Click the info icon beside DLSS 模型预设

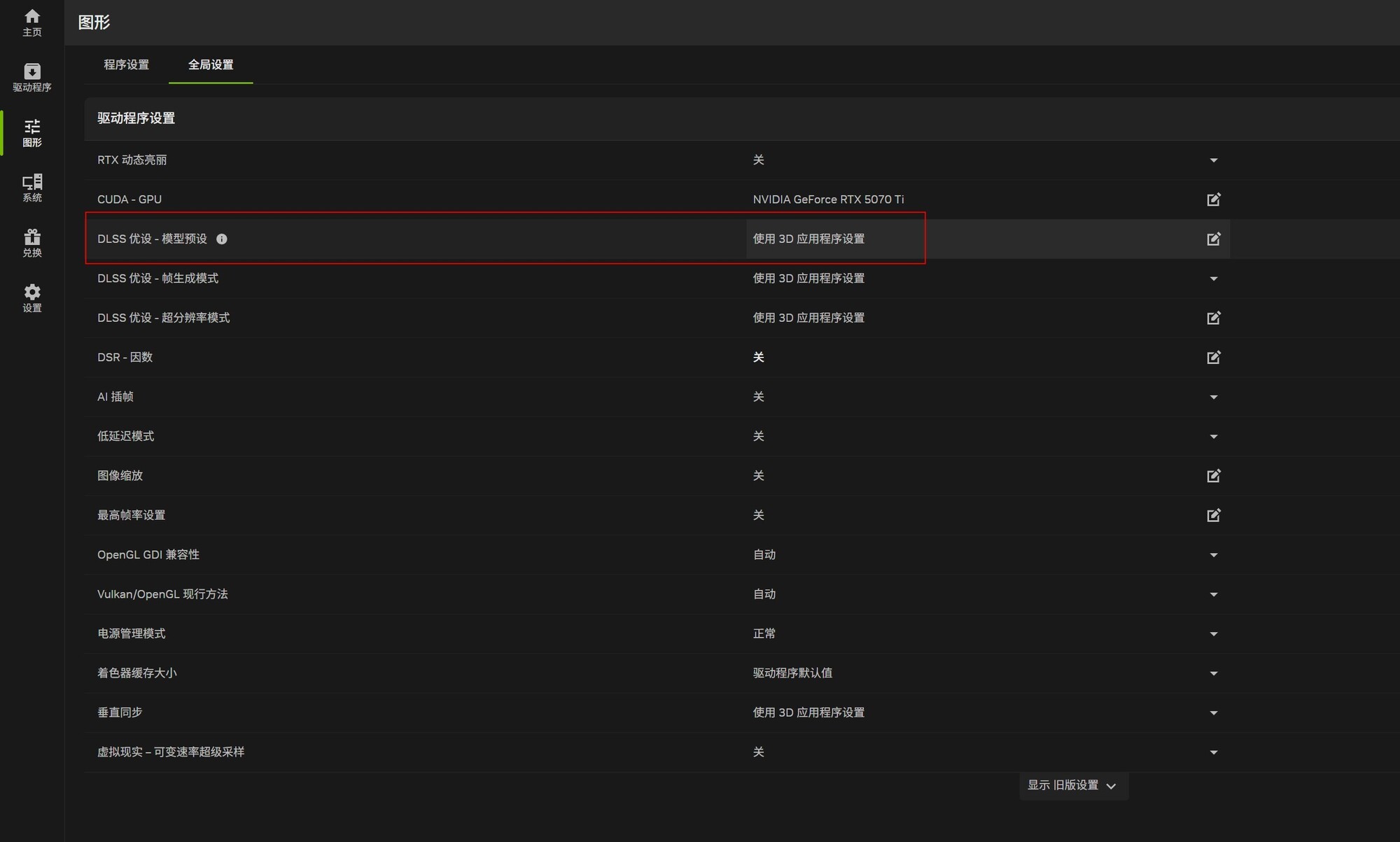click(x=222, y=239)
